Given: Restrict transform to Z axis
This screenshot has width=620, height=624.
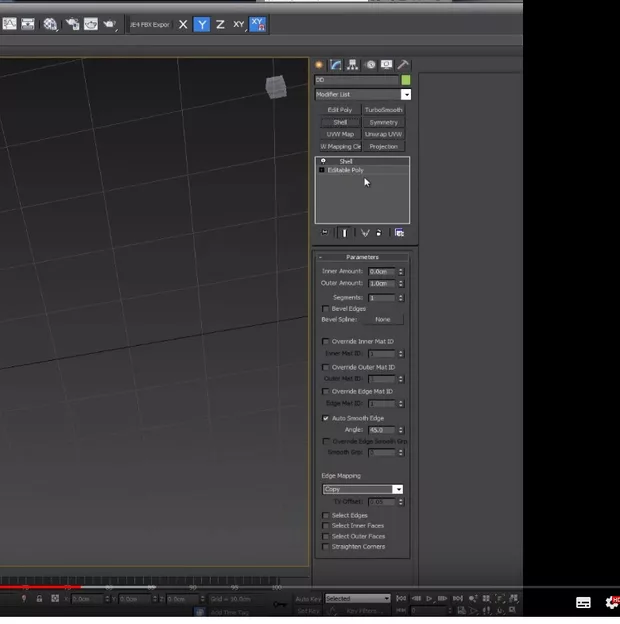Looking at the screenshot, I should [220, 24].
